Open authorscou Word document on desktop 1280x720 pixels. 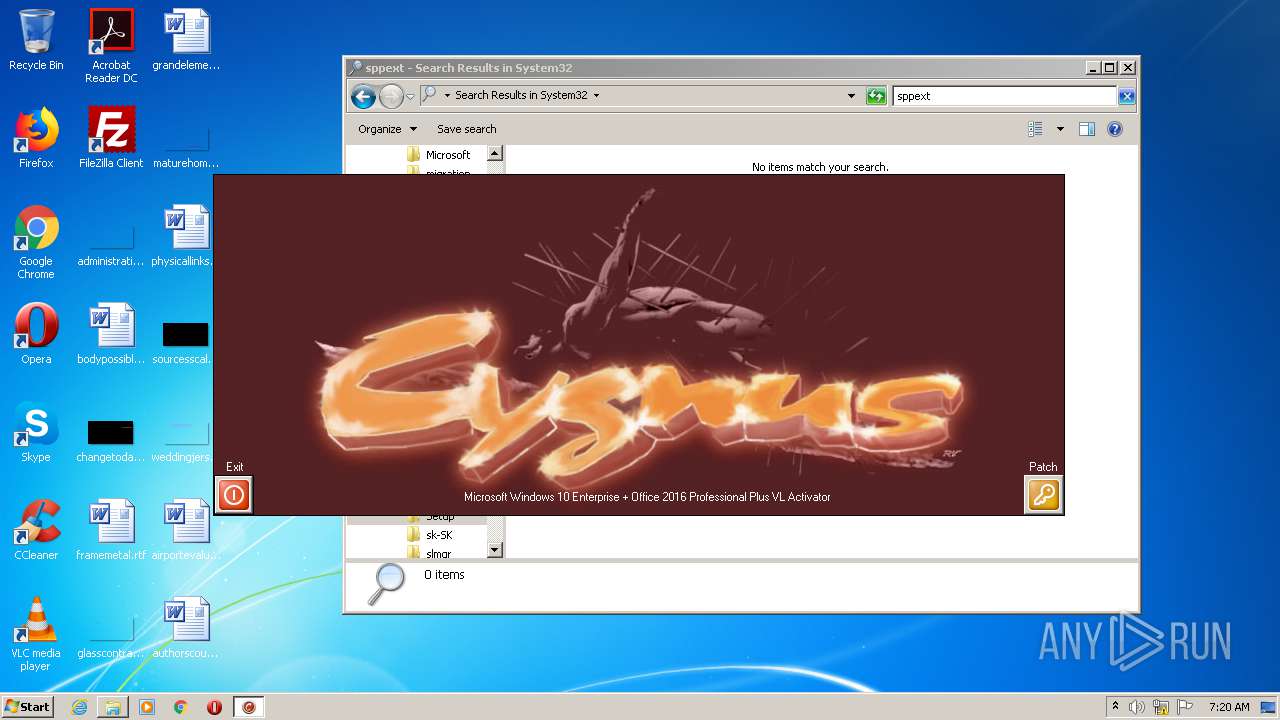(x=186, y=628)
